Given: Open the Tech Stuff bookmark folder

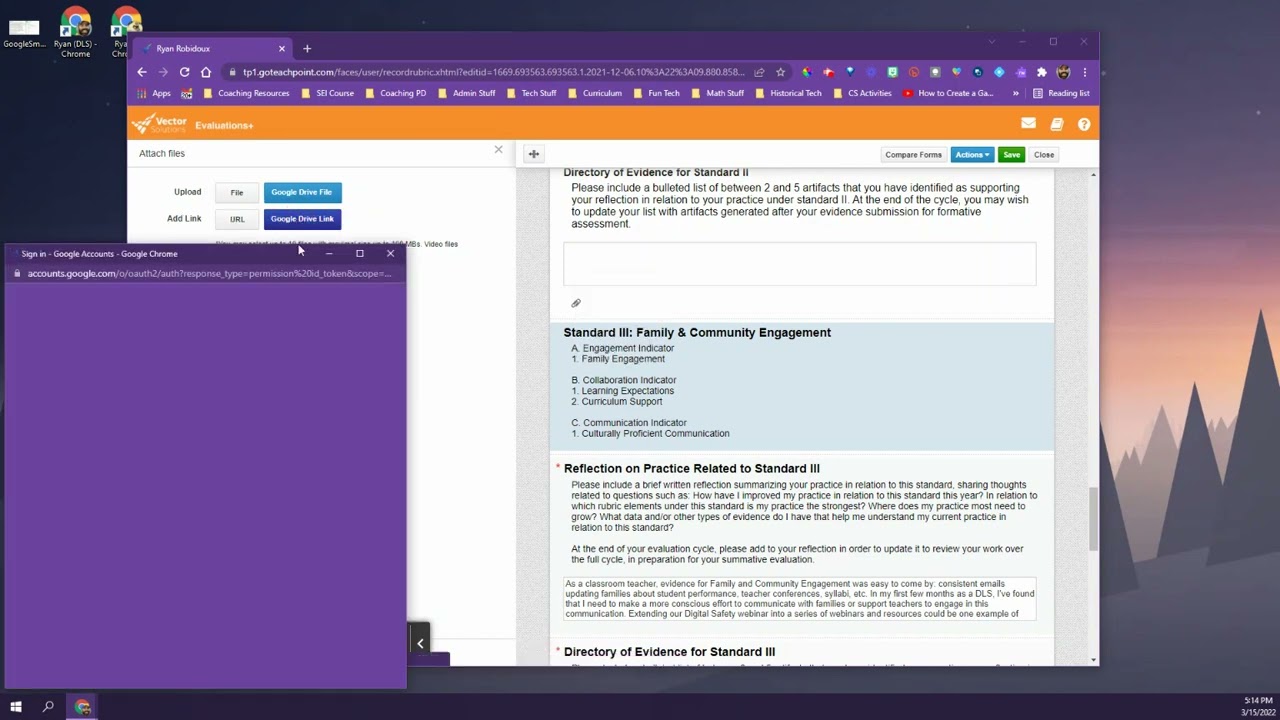Looking at the screenshot, I should (532, 93).
